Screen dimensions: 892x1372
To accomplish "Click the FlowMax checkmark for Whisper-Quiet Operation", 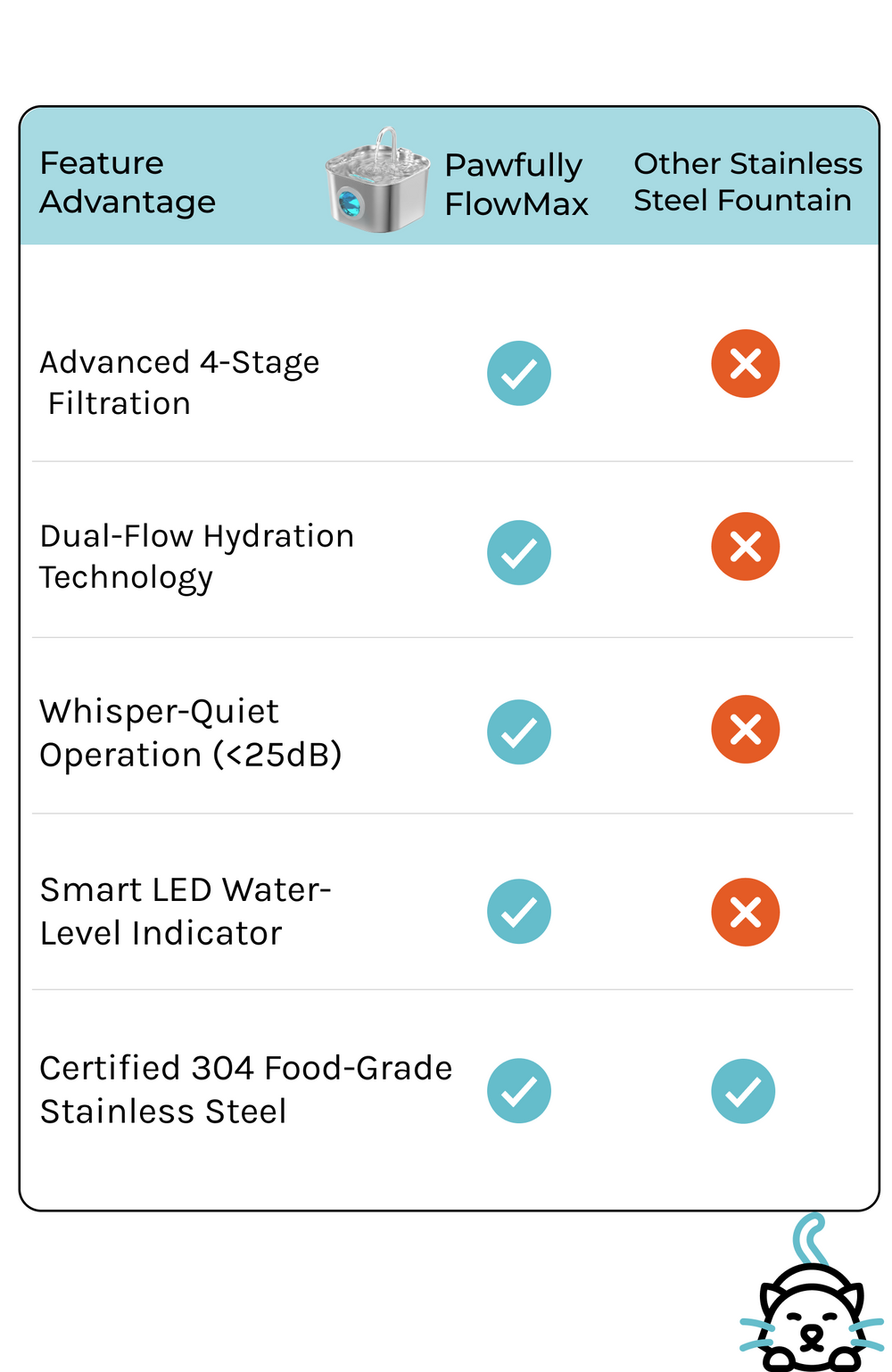I will click(x=519, y=732).
